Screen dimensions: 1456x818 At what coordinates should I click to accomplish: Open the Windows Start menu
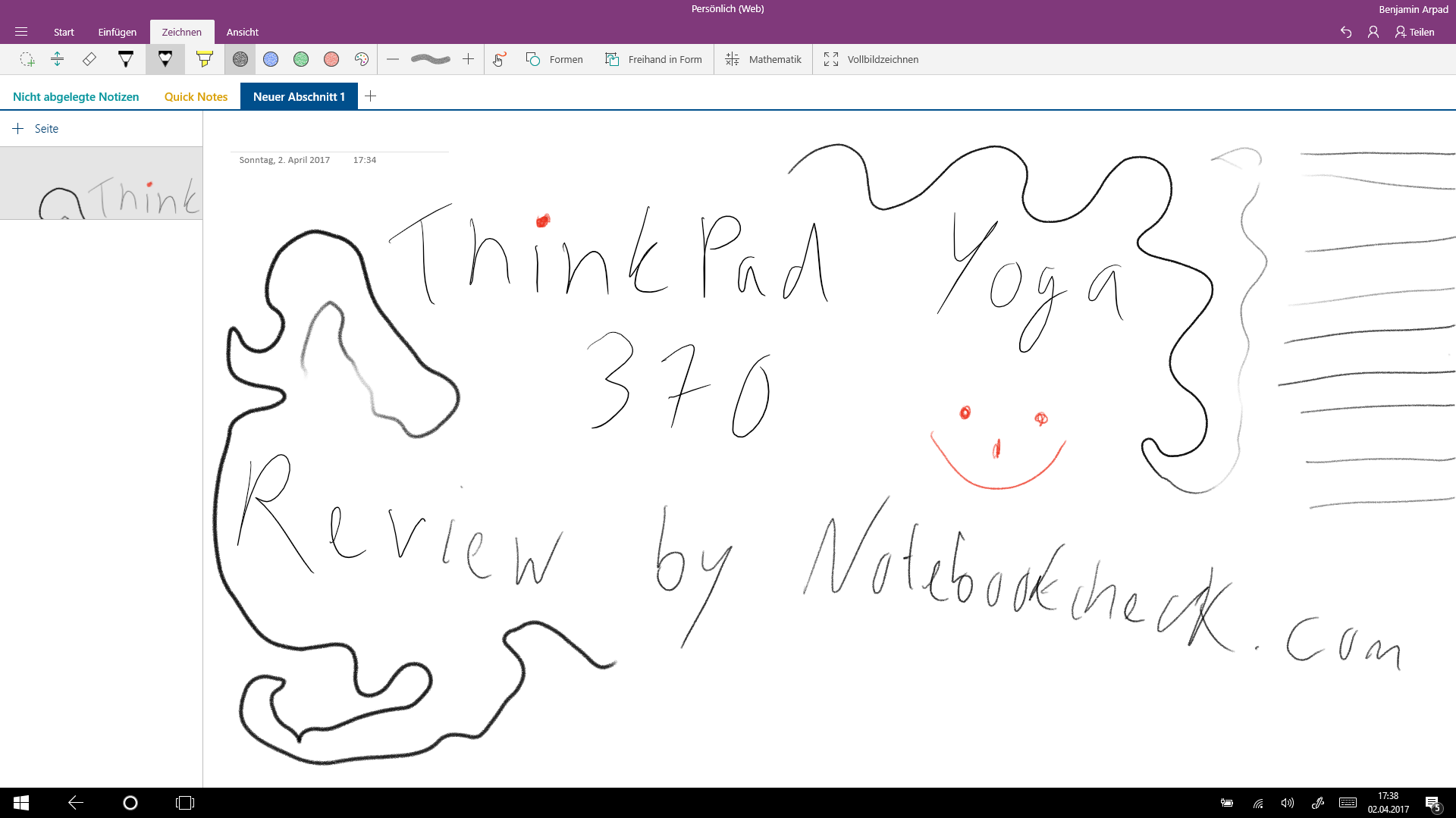click(21, 803)
